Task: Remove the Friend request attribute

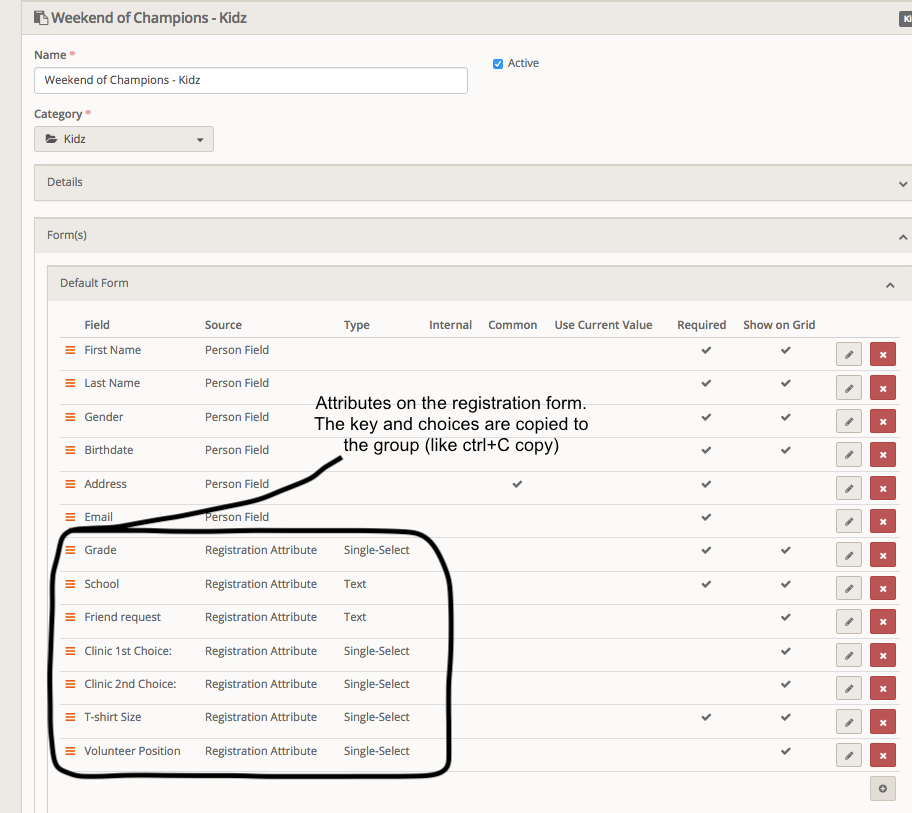Action: pos(882,621)
